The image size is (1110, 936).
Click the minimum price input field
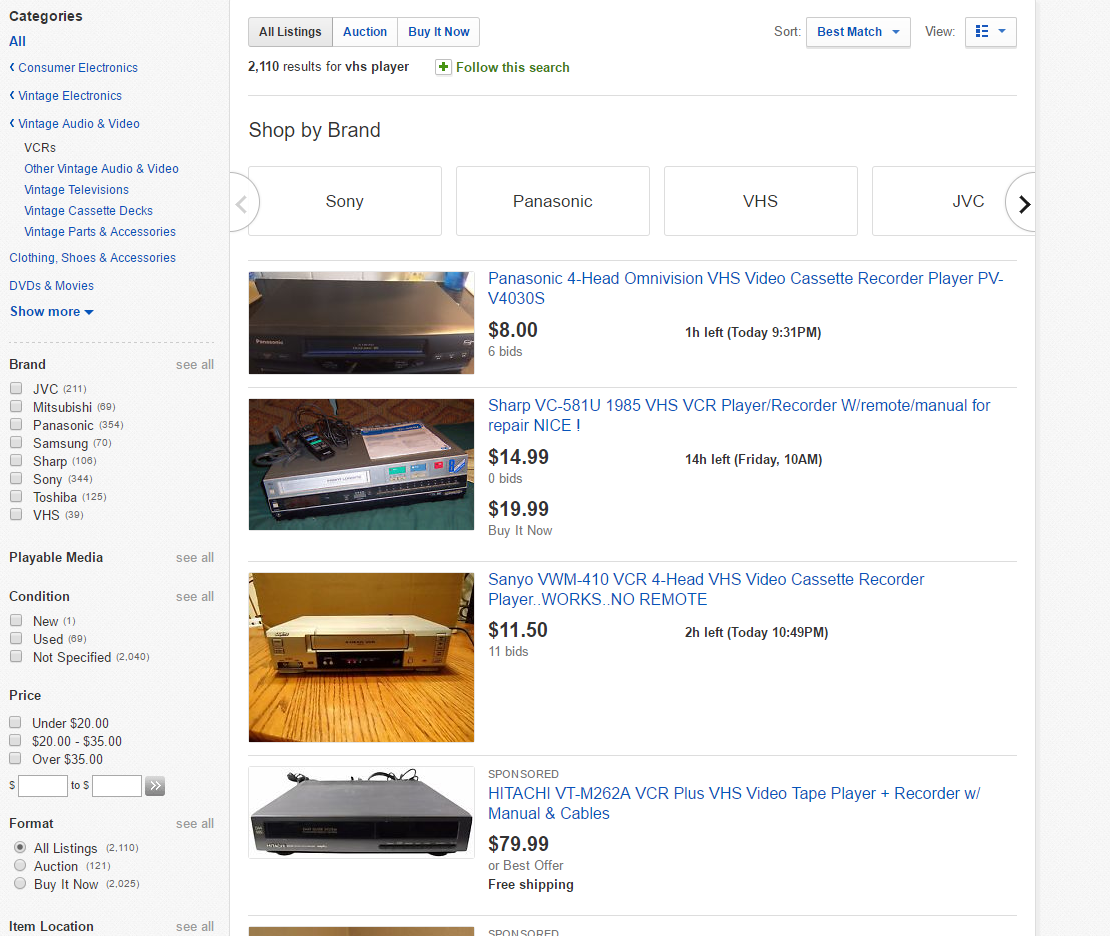(x=42, y=785)
